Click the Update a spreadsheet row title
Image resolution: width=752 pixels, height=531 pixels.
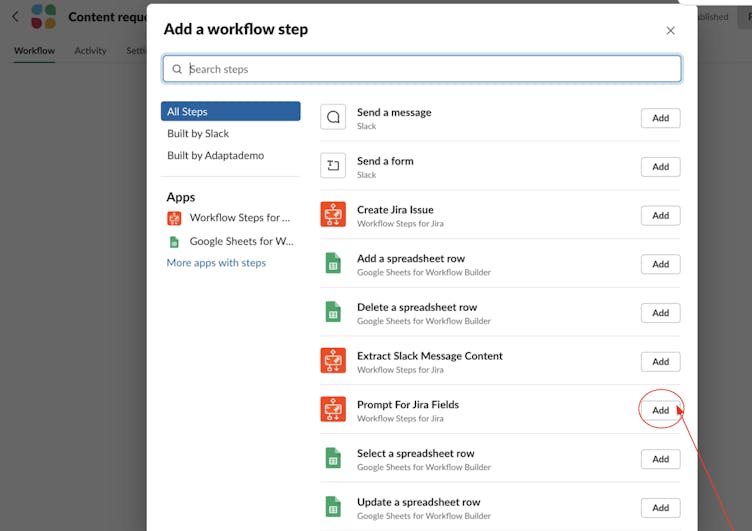[419, 502]
